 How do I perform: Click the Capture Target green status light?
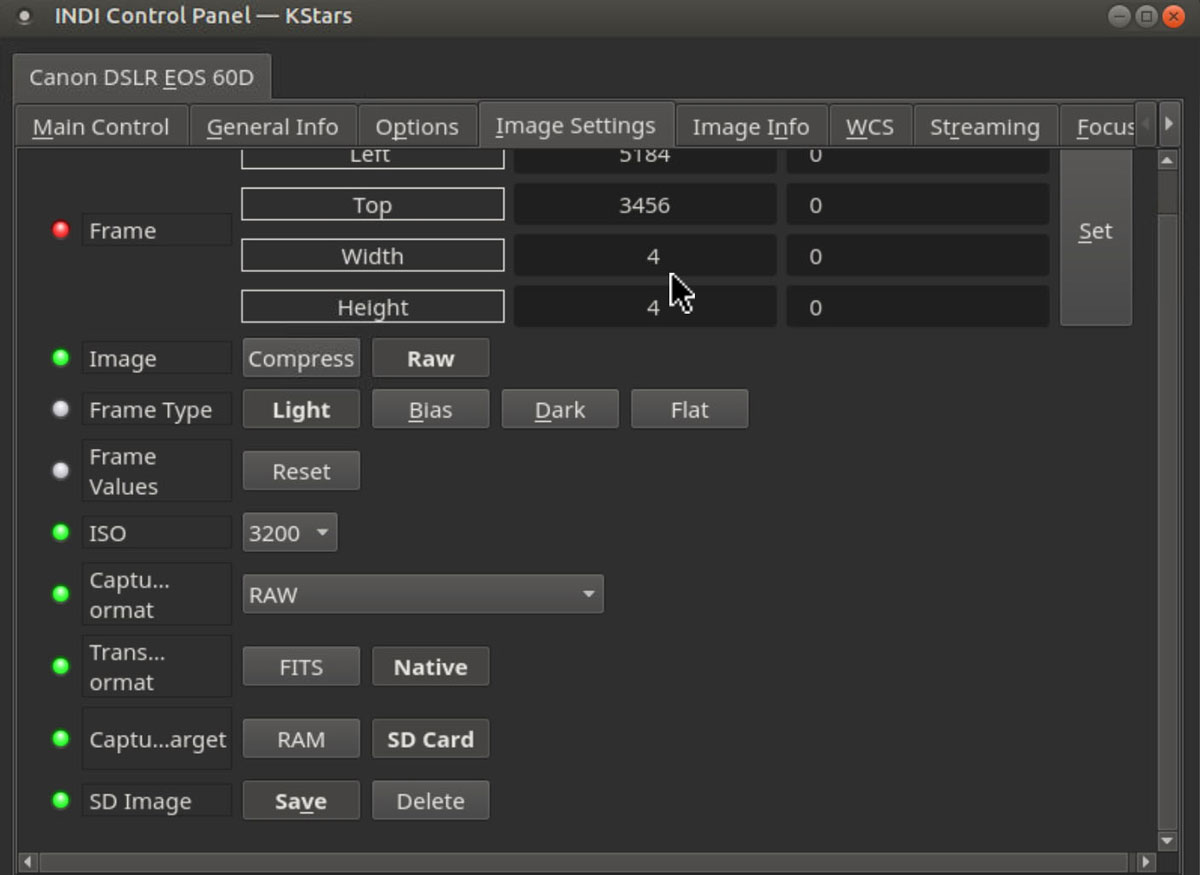[x=61, y=738]
